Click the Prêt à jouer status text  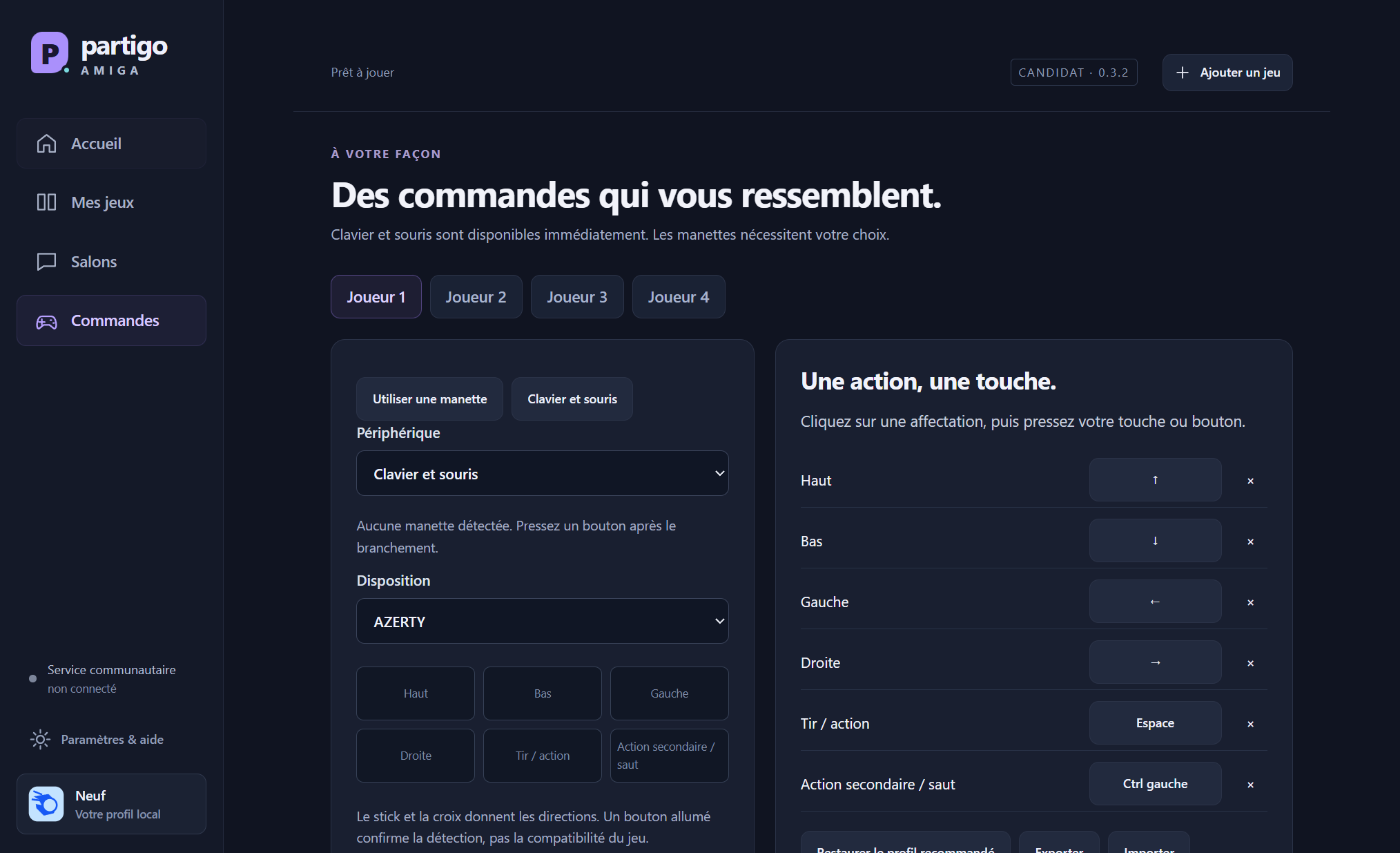coord(362,73)
